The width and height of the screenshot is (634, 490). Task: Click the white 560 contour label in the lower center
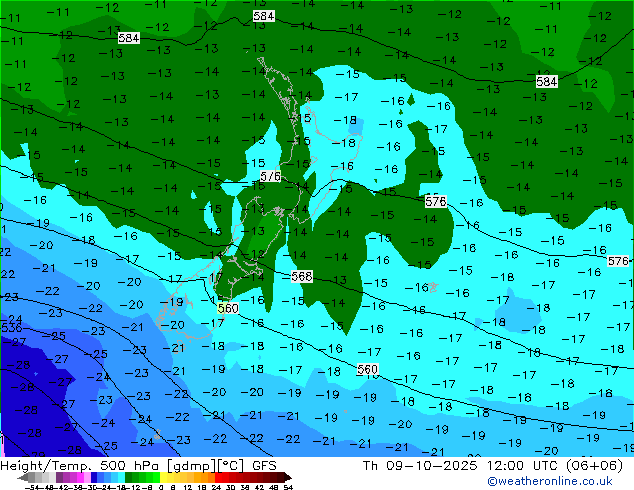coord(368,369)
